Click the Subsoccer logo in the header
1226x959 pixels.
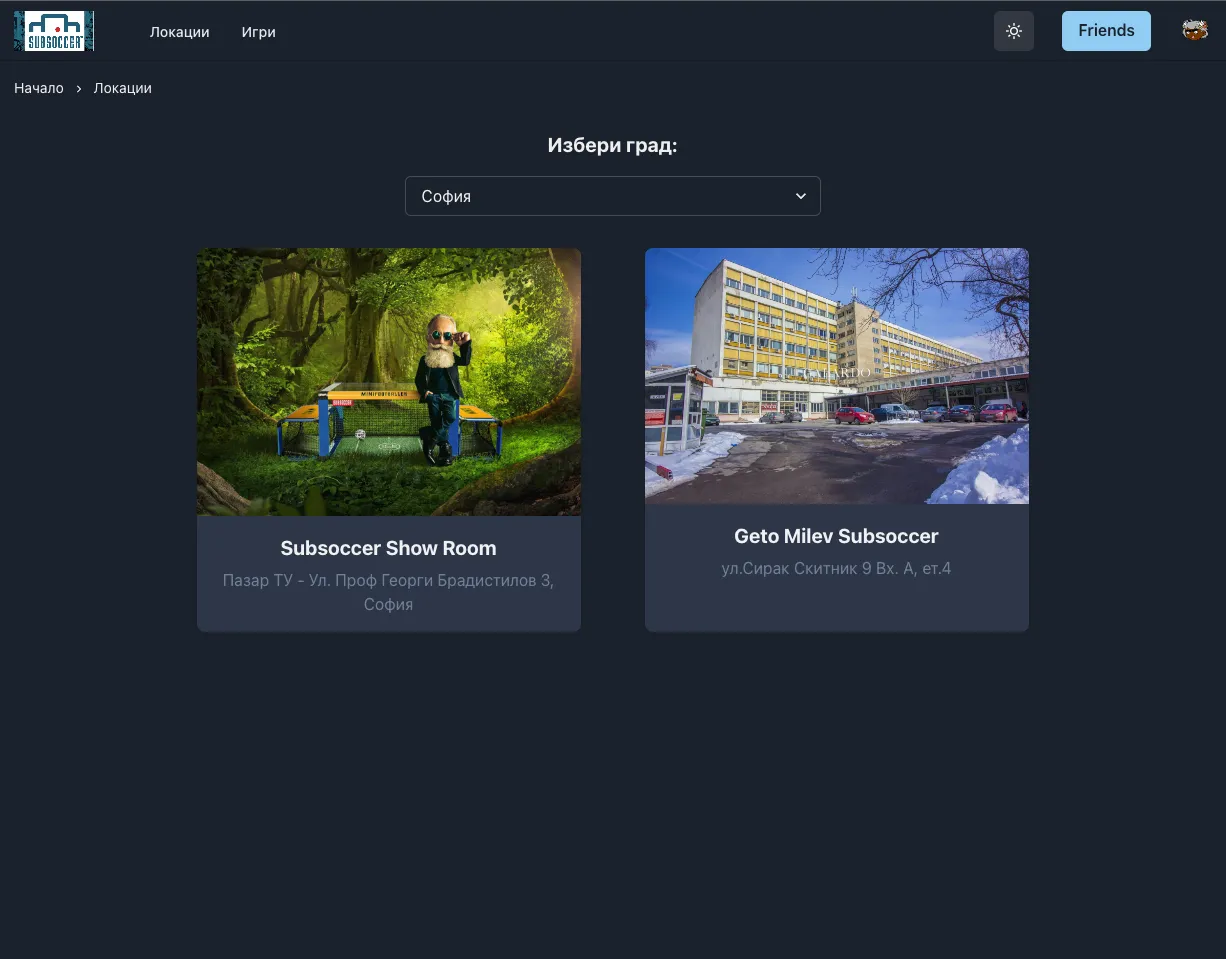click(x=54, y=31)
